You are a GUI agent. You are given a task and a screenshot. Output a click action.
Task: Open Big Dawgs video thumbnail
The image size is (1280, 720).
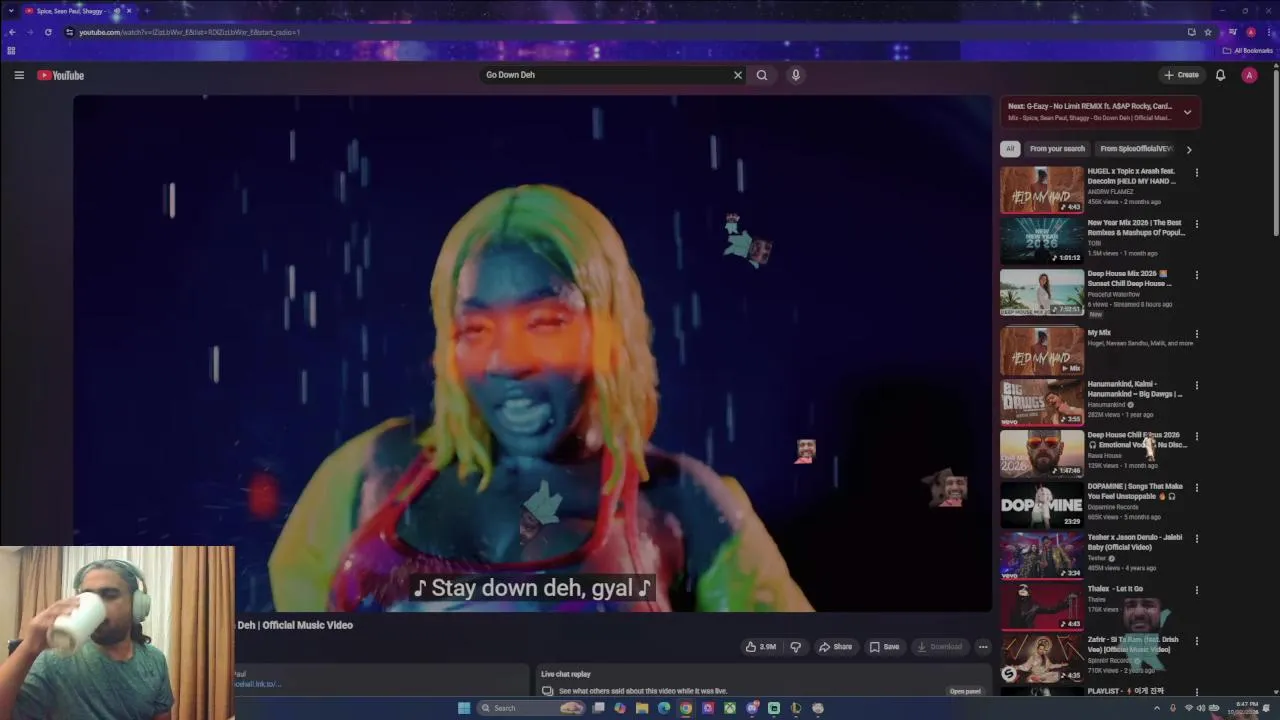pos(1042,402)
